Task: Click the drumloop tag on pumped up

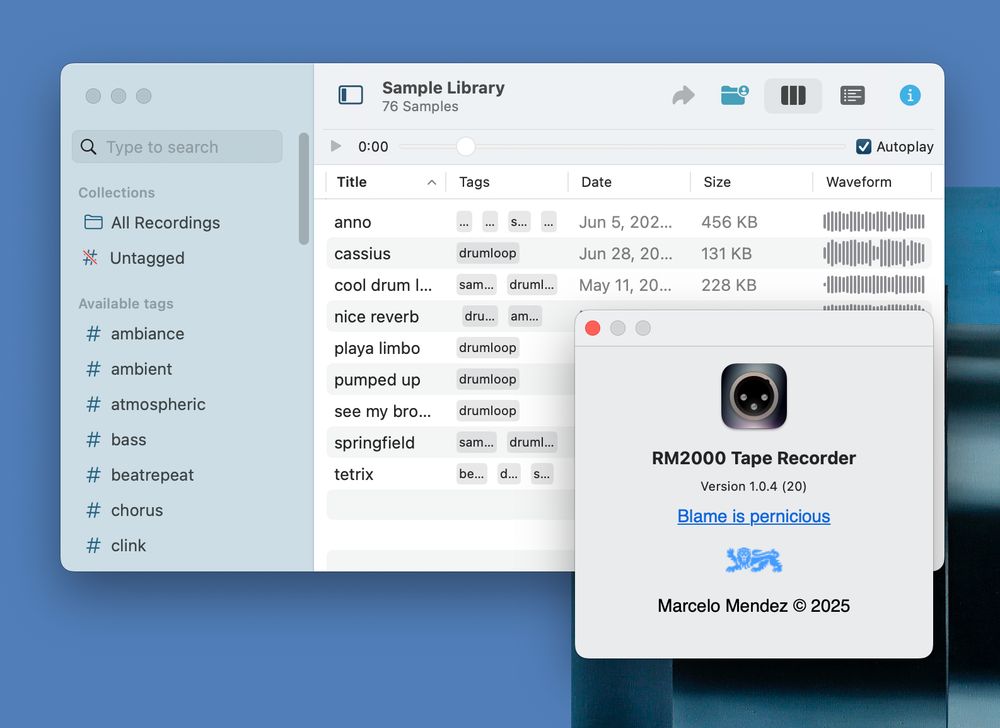Action: coord(488,379)
